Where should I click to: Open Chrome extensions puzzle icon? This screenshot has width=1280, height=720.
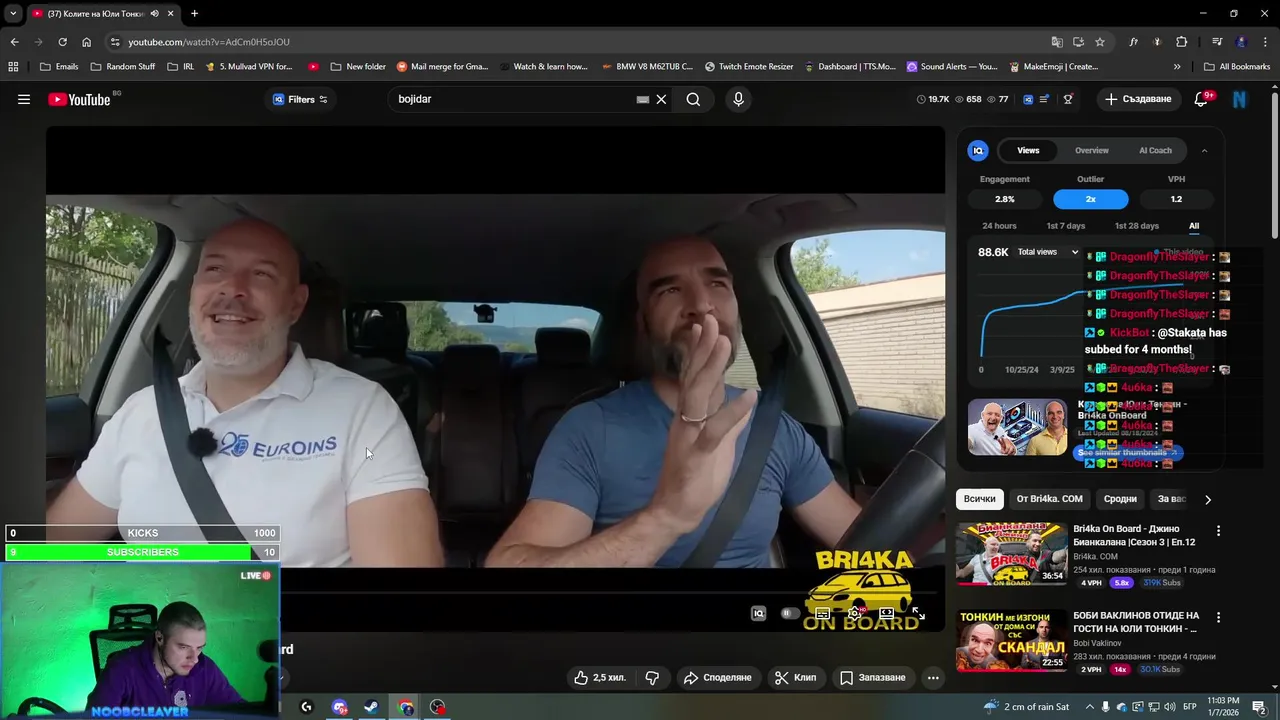(x=1181, y=42)
